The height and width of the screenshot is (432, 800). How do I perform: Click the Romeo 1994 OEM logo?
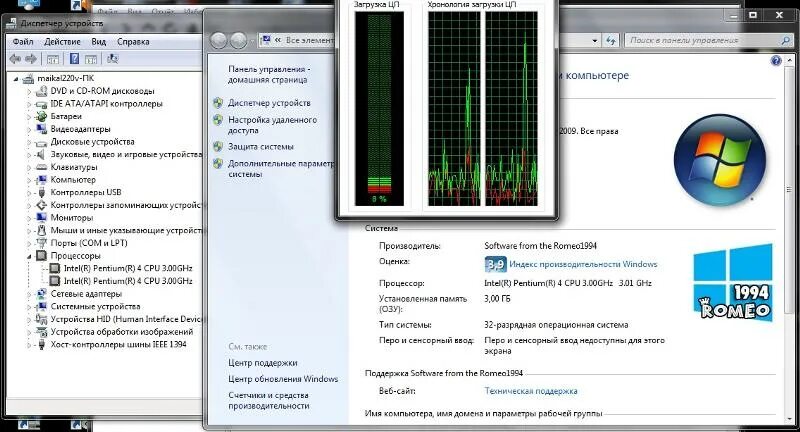click(733, 283)
